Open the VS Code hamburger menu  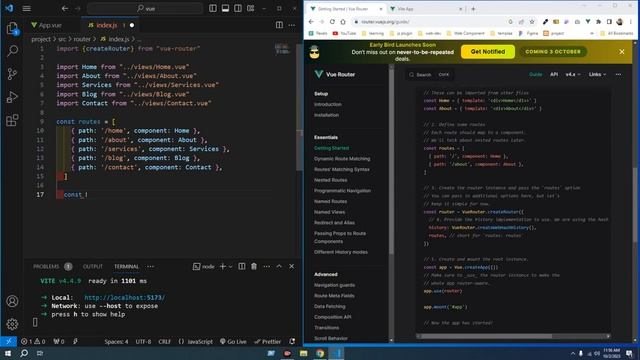pos(27,8)
